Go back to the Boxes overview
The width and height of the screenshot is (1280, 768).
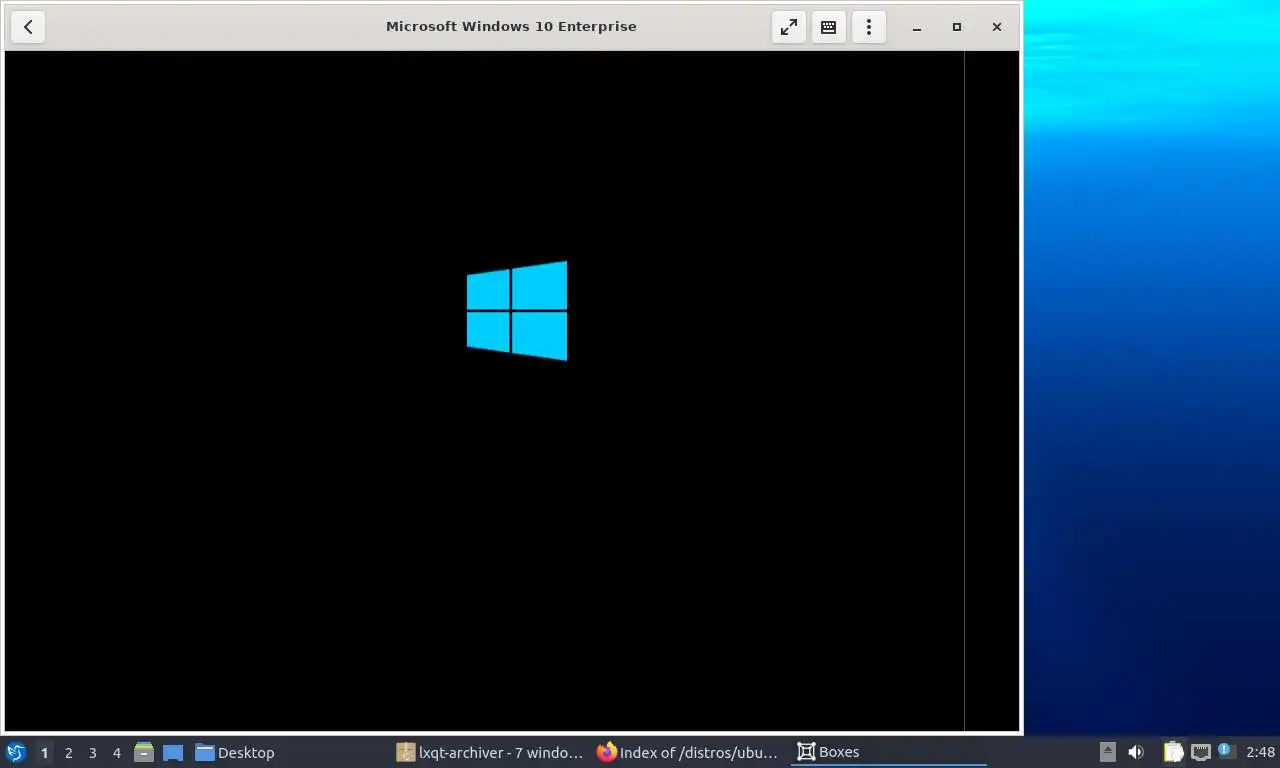click(28, 27)
